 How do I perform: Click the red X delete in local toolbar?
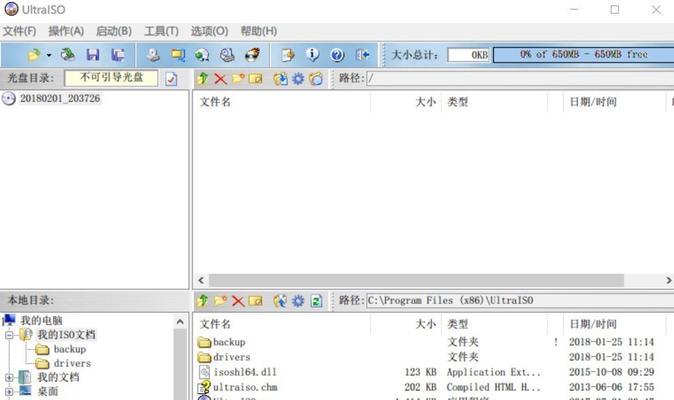[238, 301]
